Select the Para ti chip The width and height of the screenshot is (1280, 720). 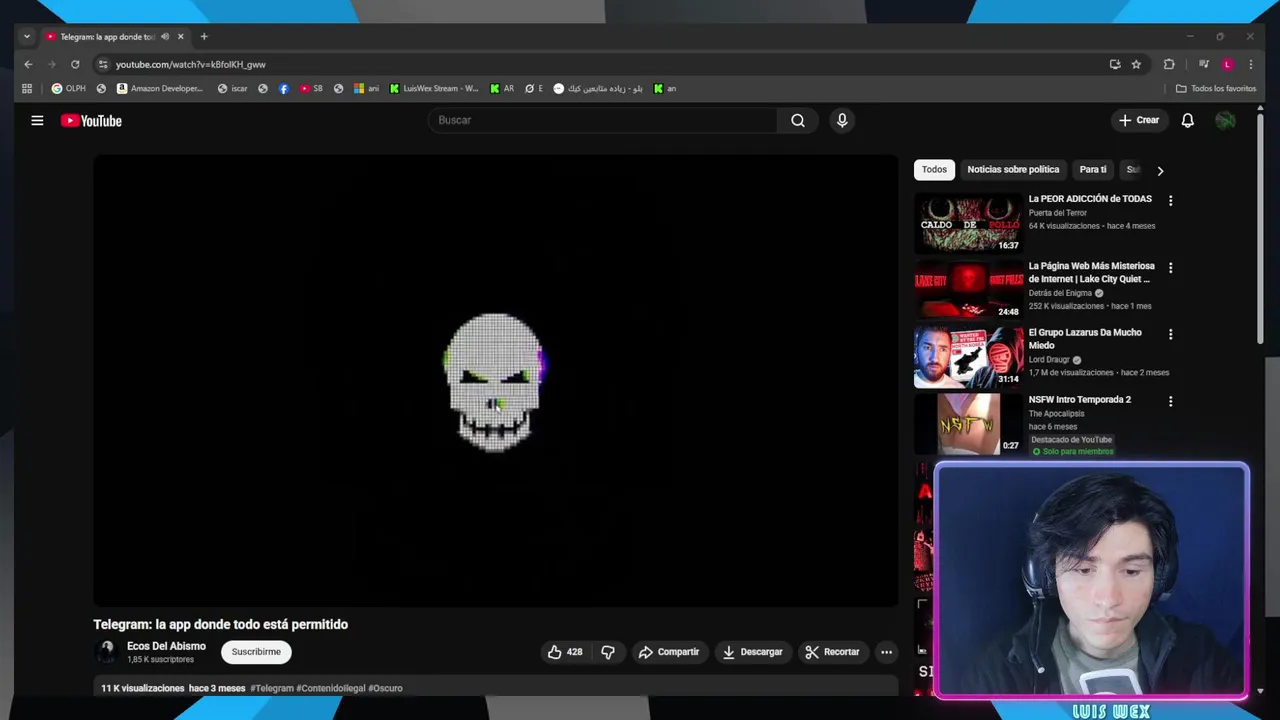pos(1093,170)
